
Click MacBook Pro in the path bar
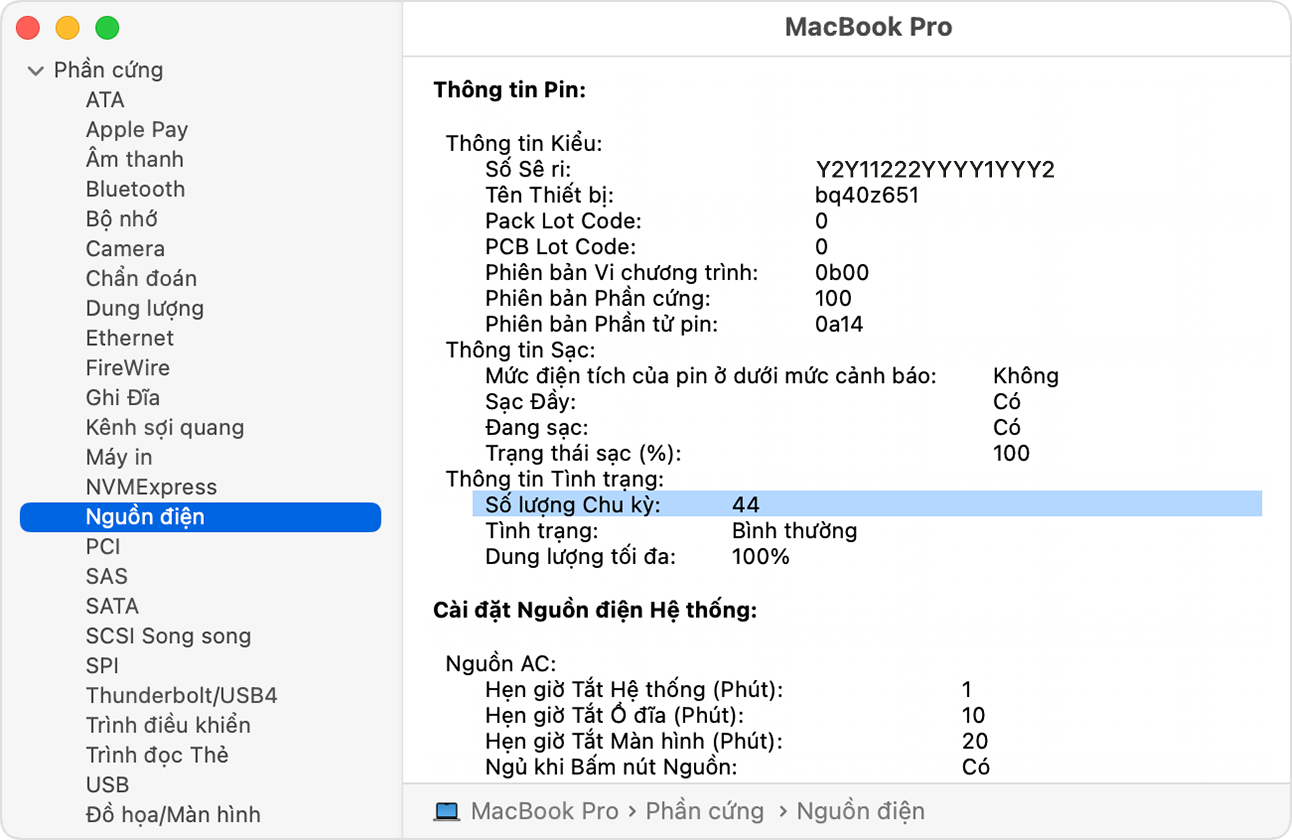pyautogui.click(x=545, y=811)
